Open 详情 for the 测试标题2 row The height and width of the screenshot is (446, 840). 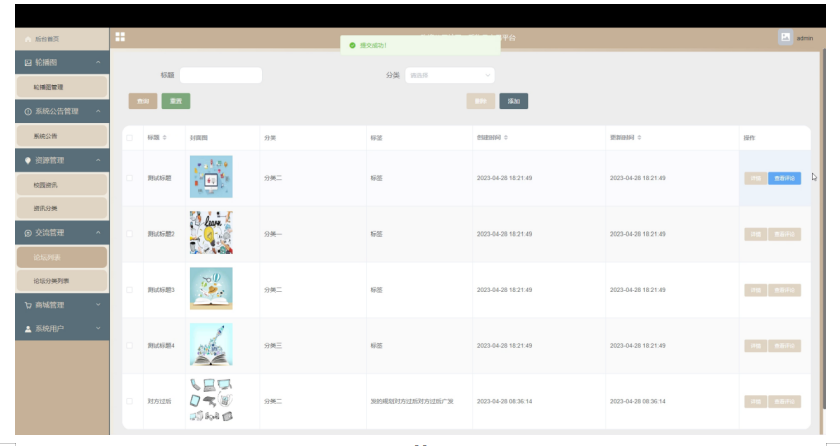[x=755, y=234]
